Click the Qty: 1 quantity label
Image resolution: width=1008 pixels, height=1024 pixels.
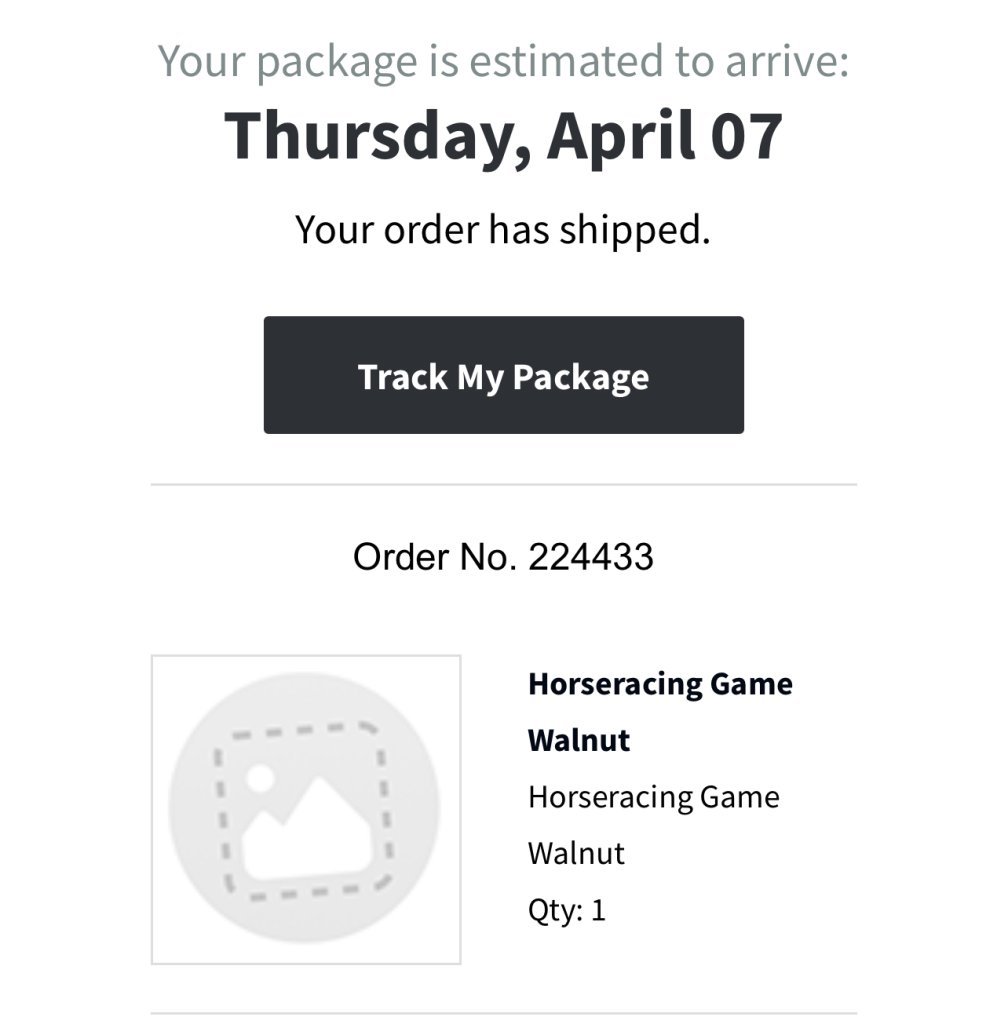[x=566, y=910]
